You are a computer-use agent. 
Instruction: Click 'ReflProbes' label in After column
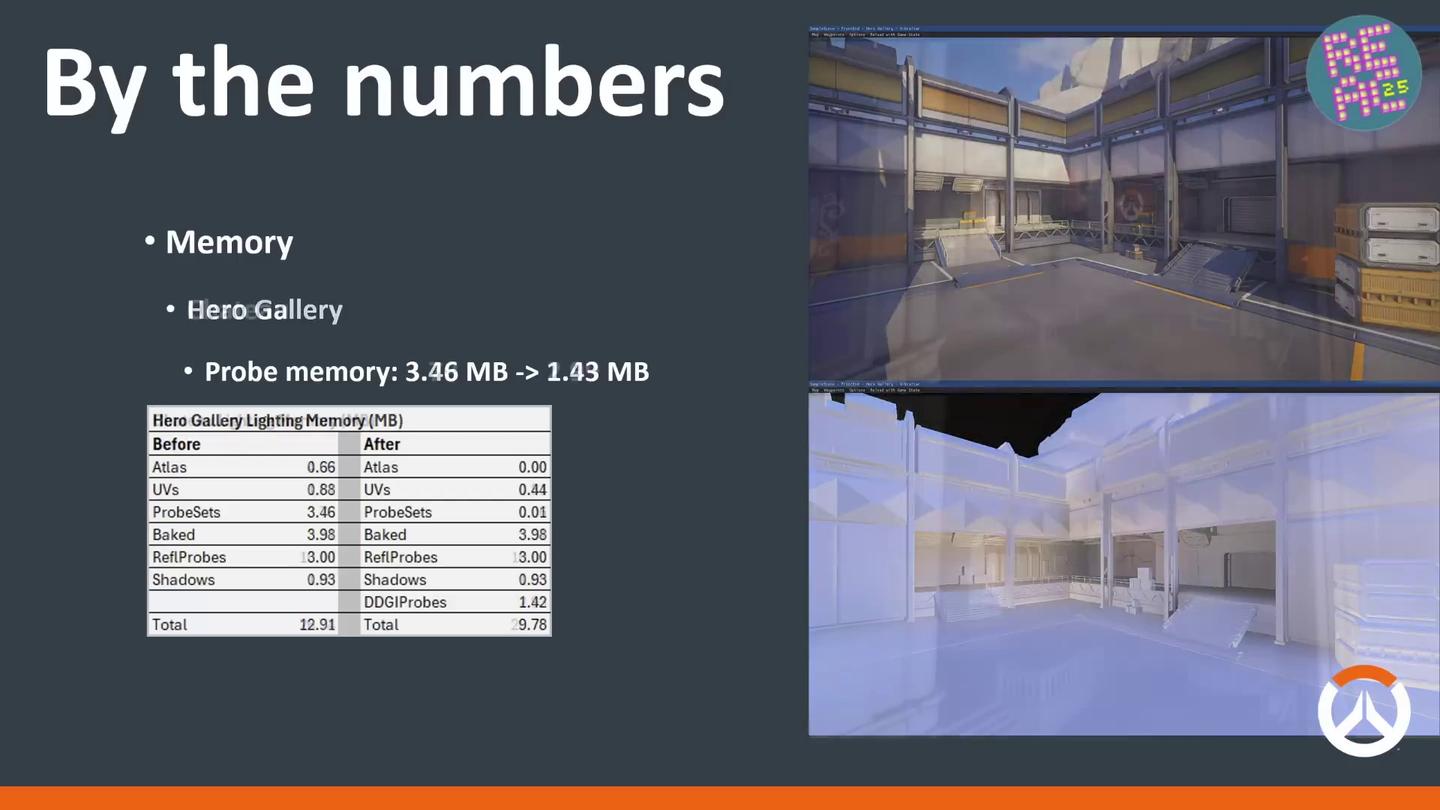click(401, 557)
